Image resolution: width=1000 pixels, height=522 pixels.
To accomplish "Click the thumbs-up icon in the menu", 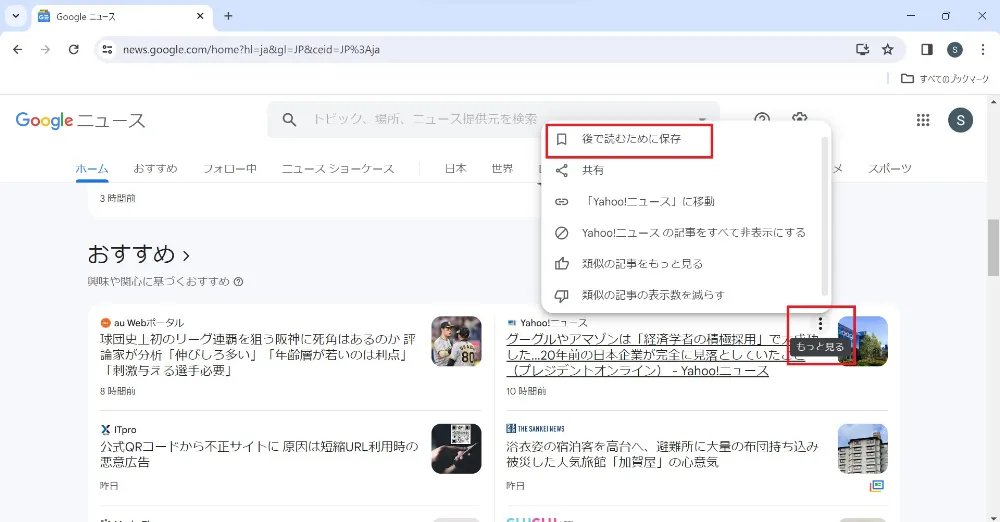I will point(561,264).
